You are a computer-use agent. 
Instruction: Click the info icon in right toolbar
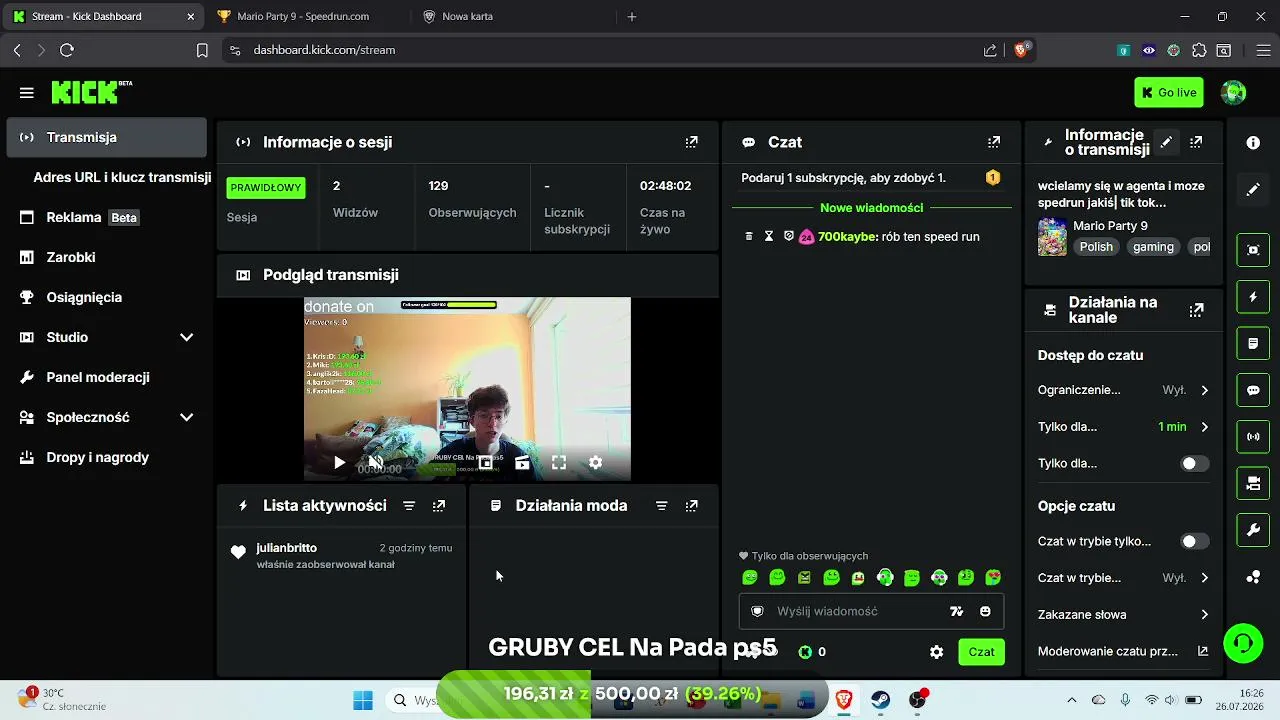click(1253, 143)
